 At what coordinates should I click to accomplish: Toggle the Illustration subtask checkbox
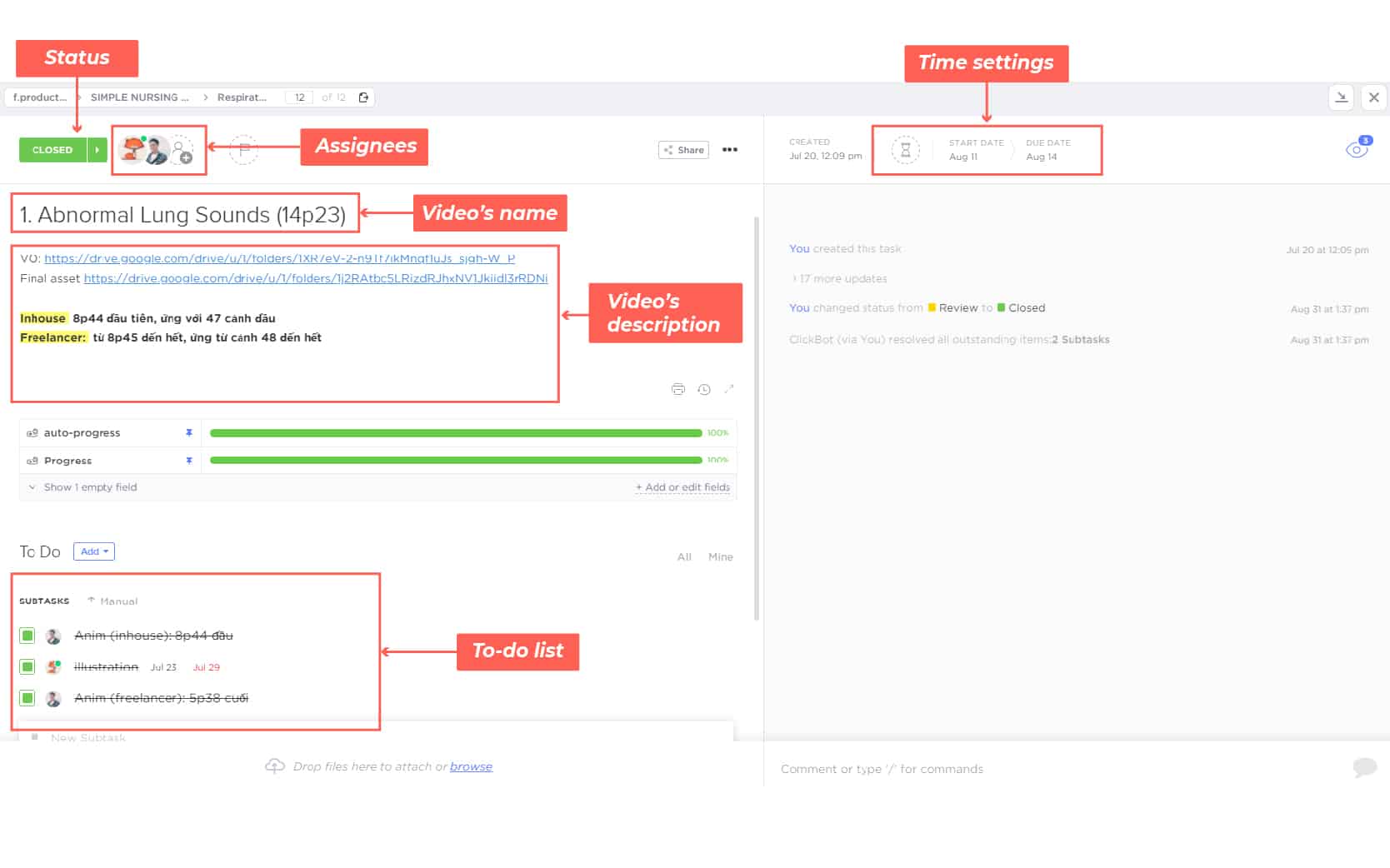pos(27,666)
